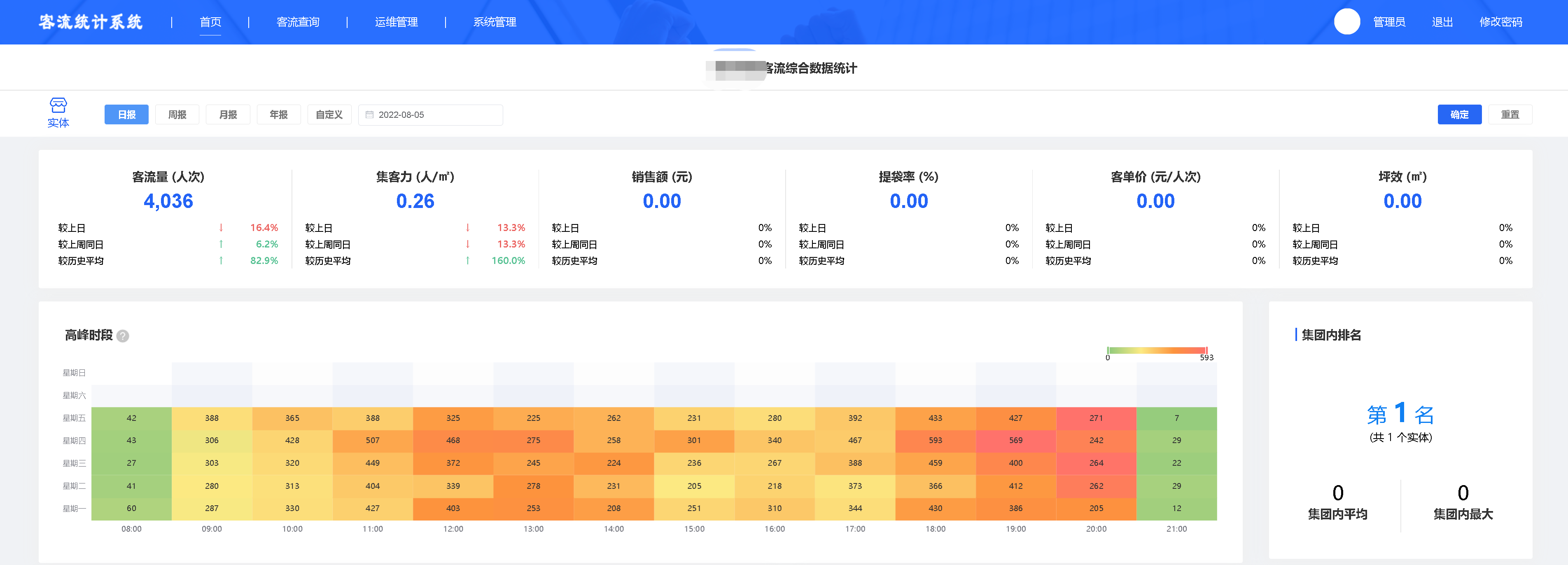1568x565 pixels.
Task: Select the 年报 report option
Action: coord(279,114)
